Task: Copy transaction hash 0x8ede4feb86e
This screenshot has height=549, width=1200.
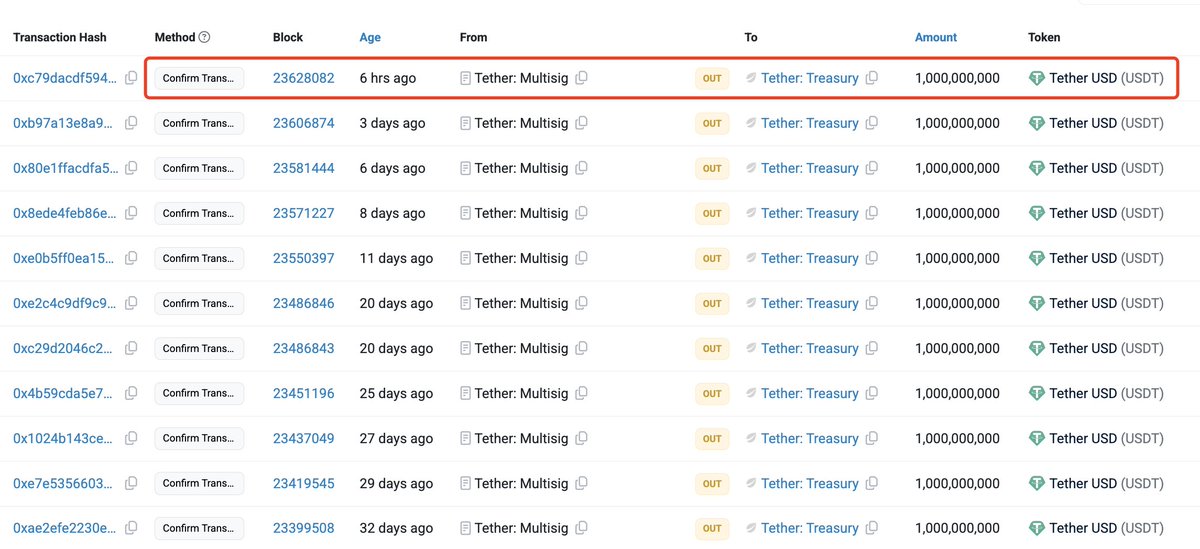Action: coord(131,213)
